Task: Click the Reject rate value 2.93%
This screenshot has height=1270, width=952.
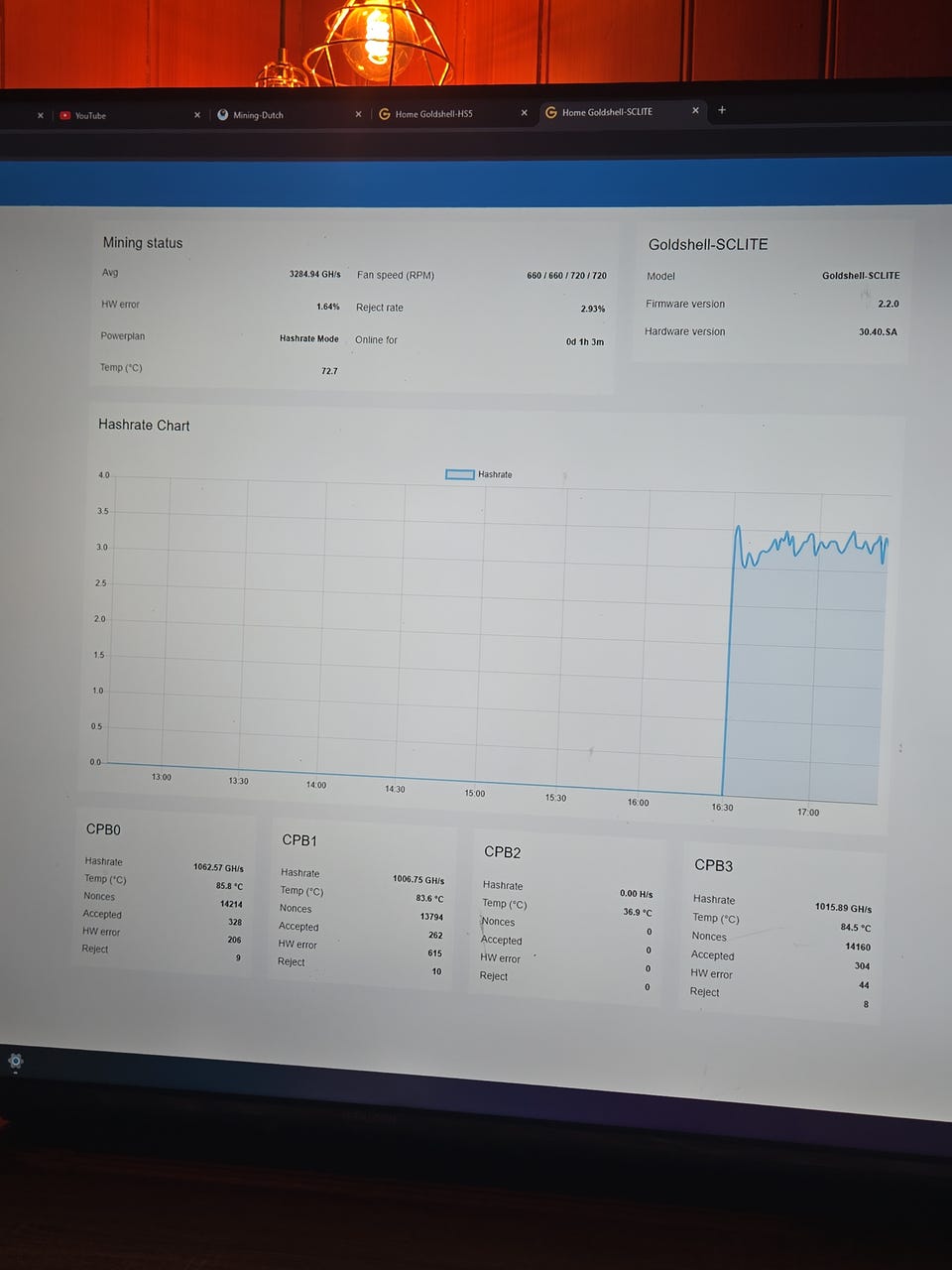Action: [x=592, y=309]
